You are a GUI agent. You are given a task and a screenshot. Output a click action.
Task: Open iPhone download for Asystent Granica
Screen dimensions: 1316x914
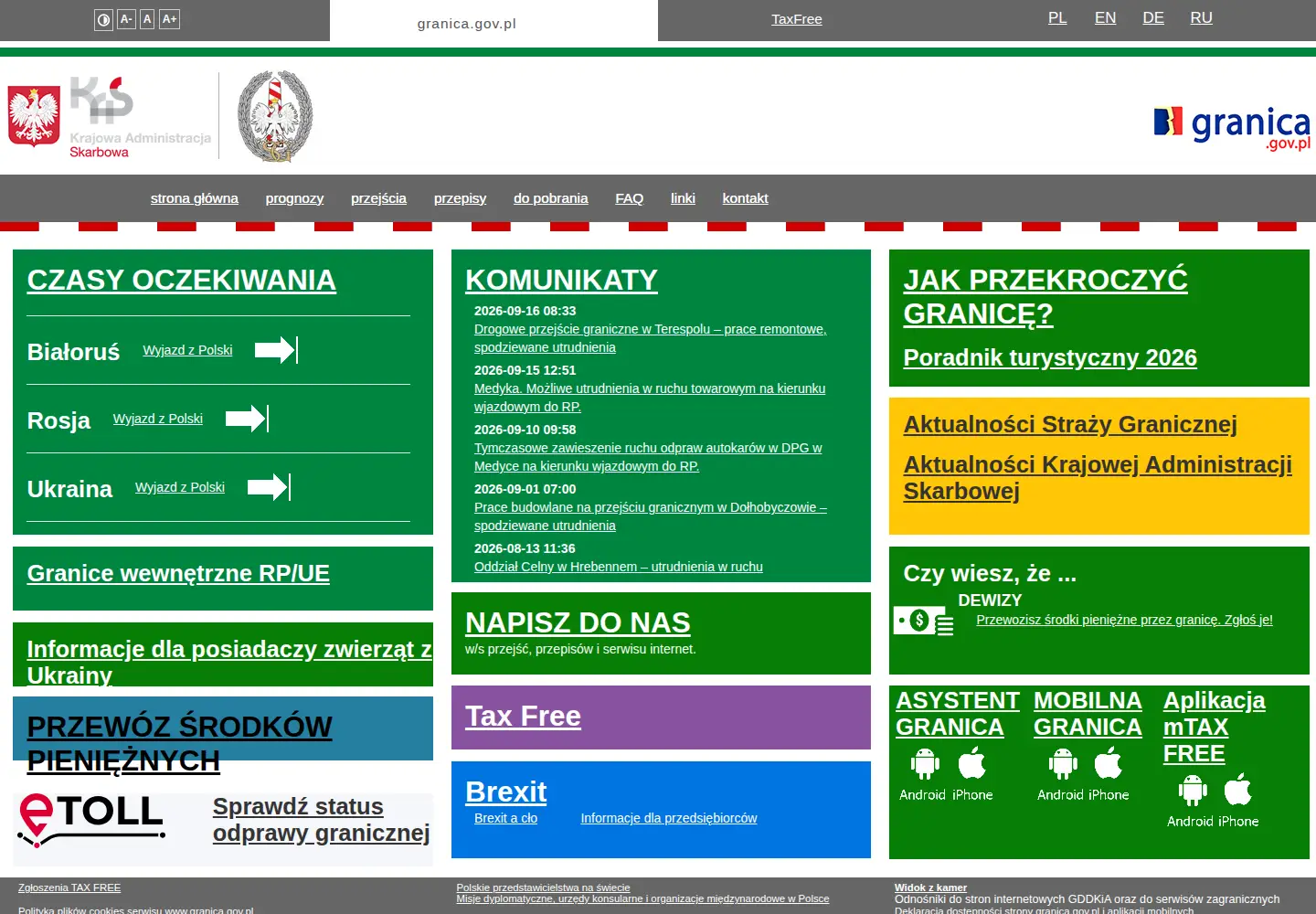(972, 774)
